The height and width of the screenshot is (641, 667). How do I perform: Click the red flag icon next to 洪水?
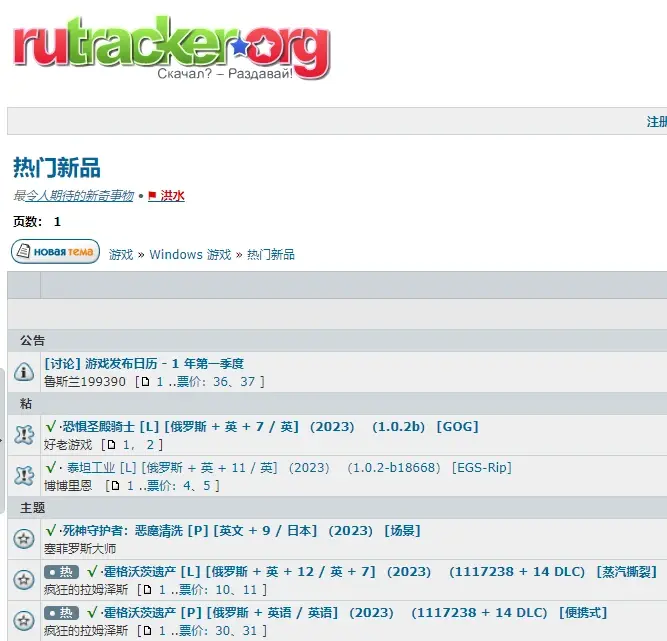pyautogui.click(x=152, y=196)
